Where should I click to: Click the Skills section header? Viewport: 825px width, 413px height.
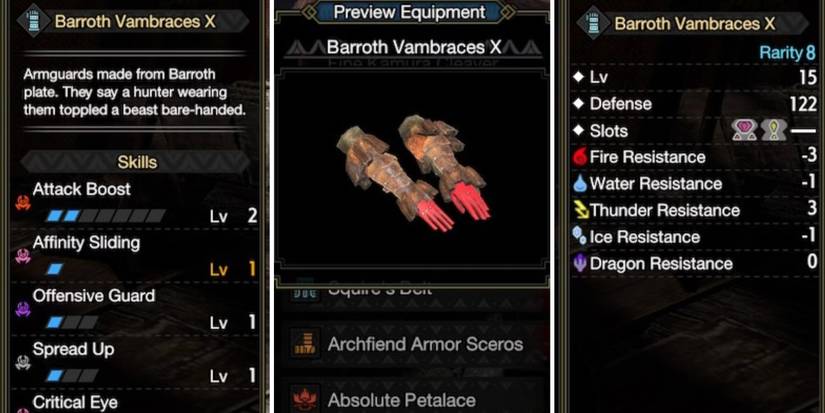(x=137, y=162)
